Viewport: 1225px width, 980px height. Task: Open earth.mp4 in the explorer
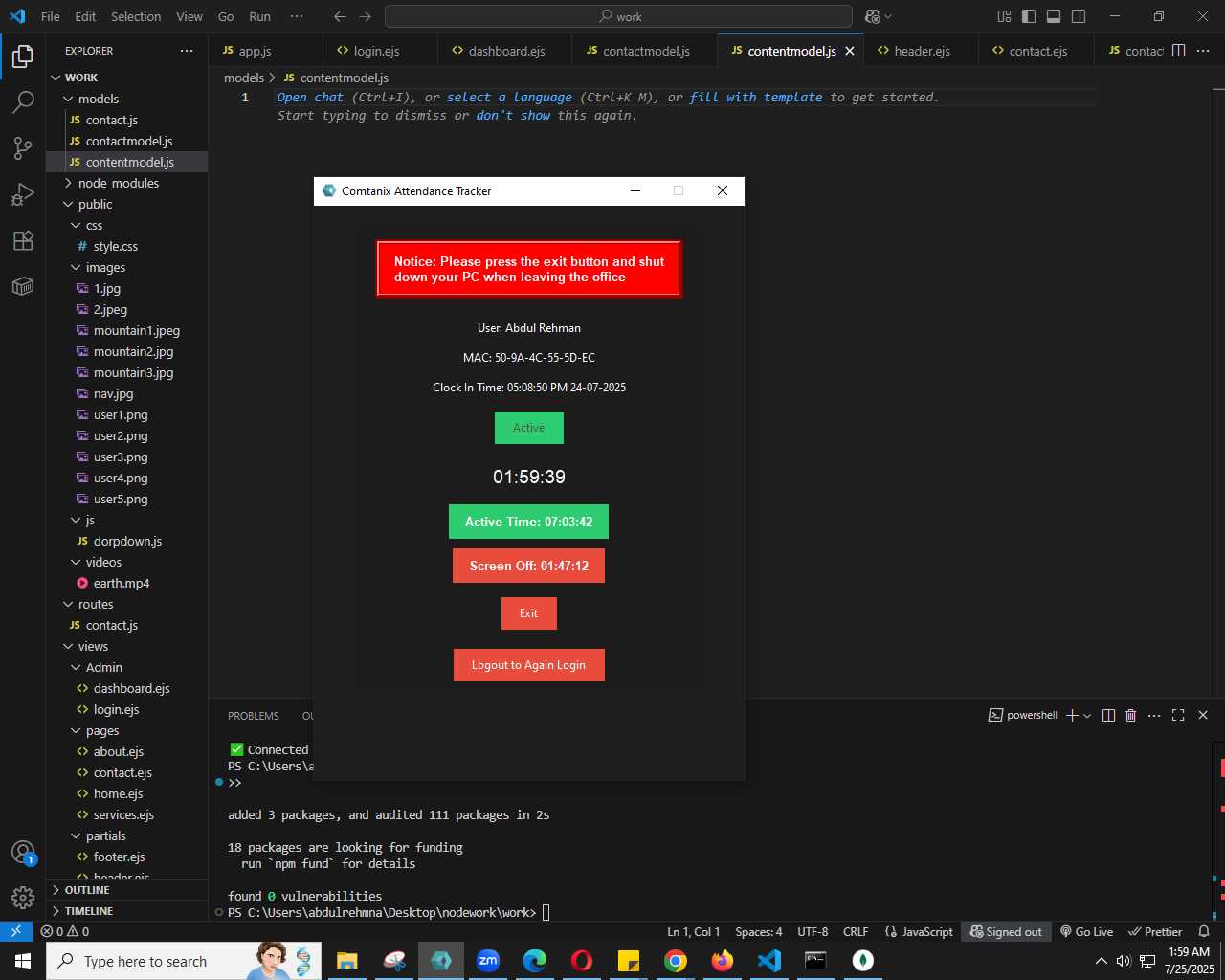click(x=127, y=583)
